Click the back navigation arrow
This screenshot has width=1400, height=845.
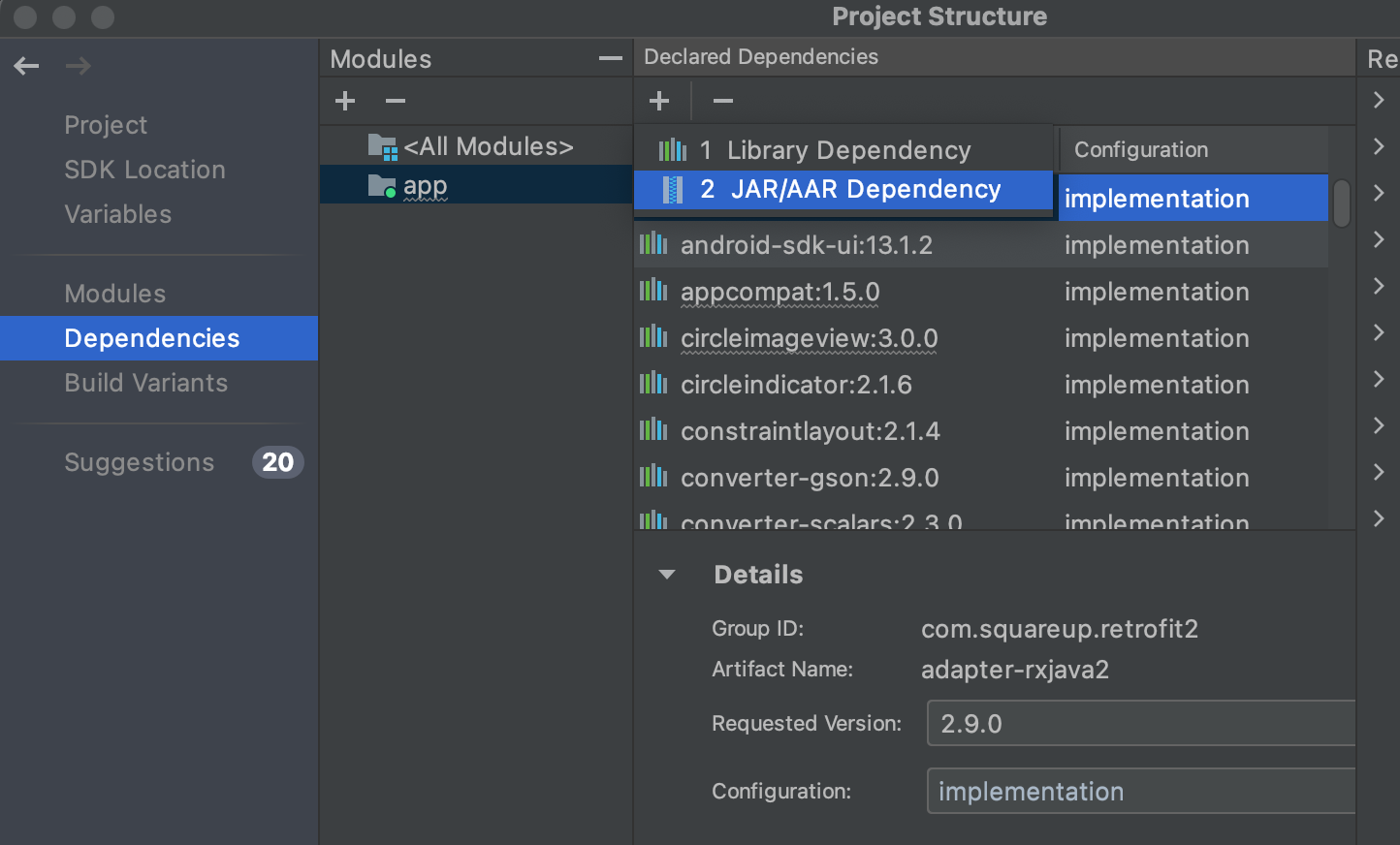click(26, 66)
